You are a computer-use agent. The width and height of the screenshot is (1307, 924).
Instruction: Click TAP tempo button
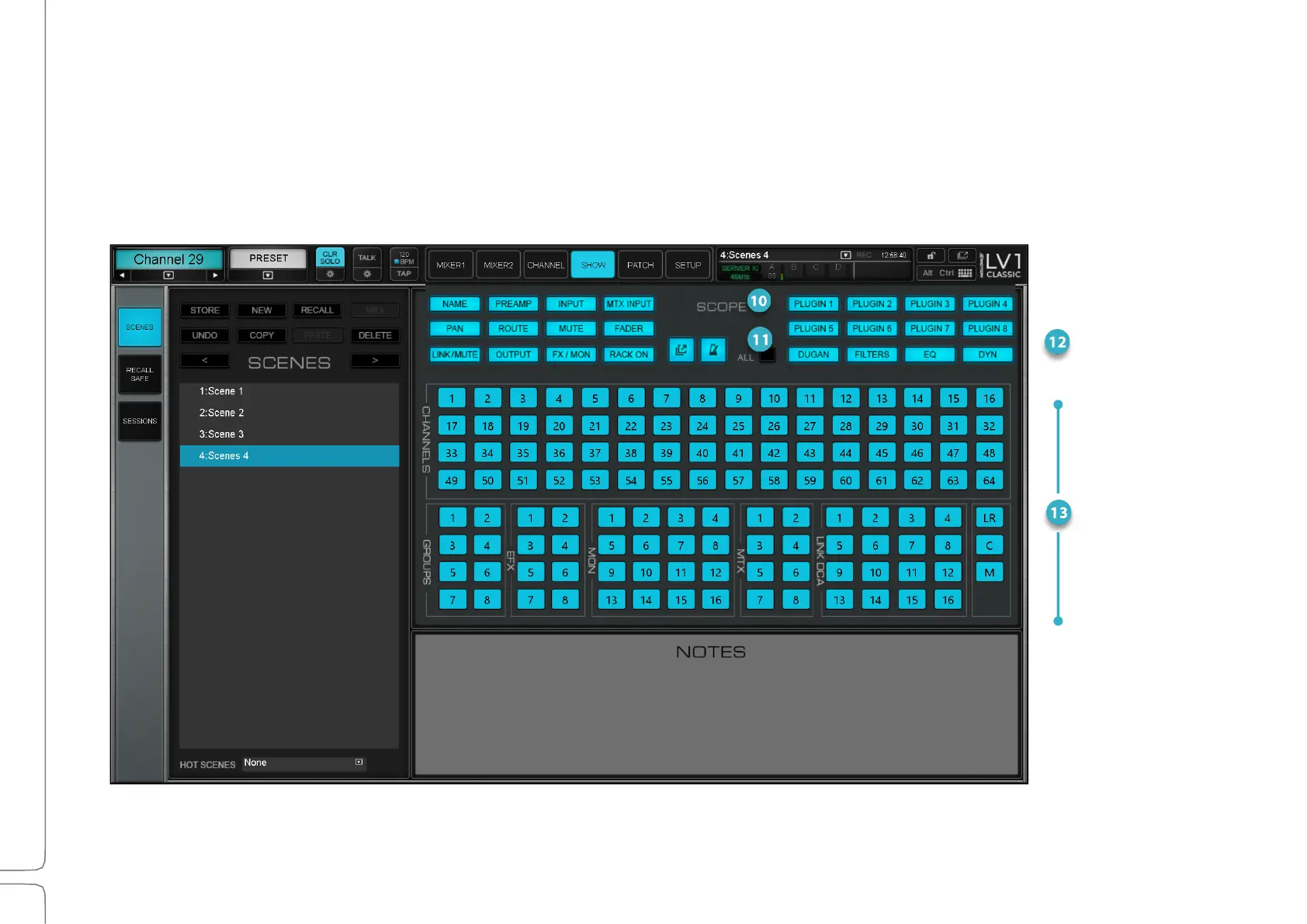coord(404,274)
